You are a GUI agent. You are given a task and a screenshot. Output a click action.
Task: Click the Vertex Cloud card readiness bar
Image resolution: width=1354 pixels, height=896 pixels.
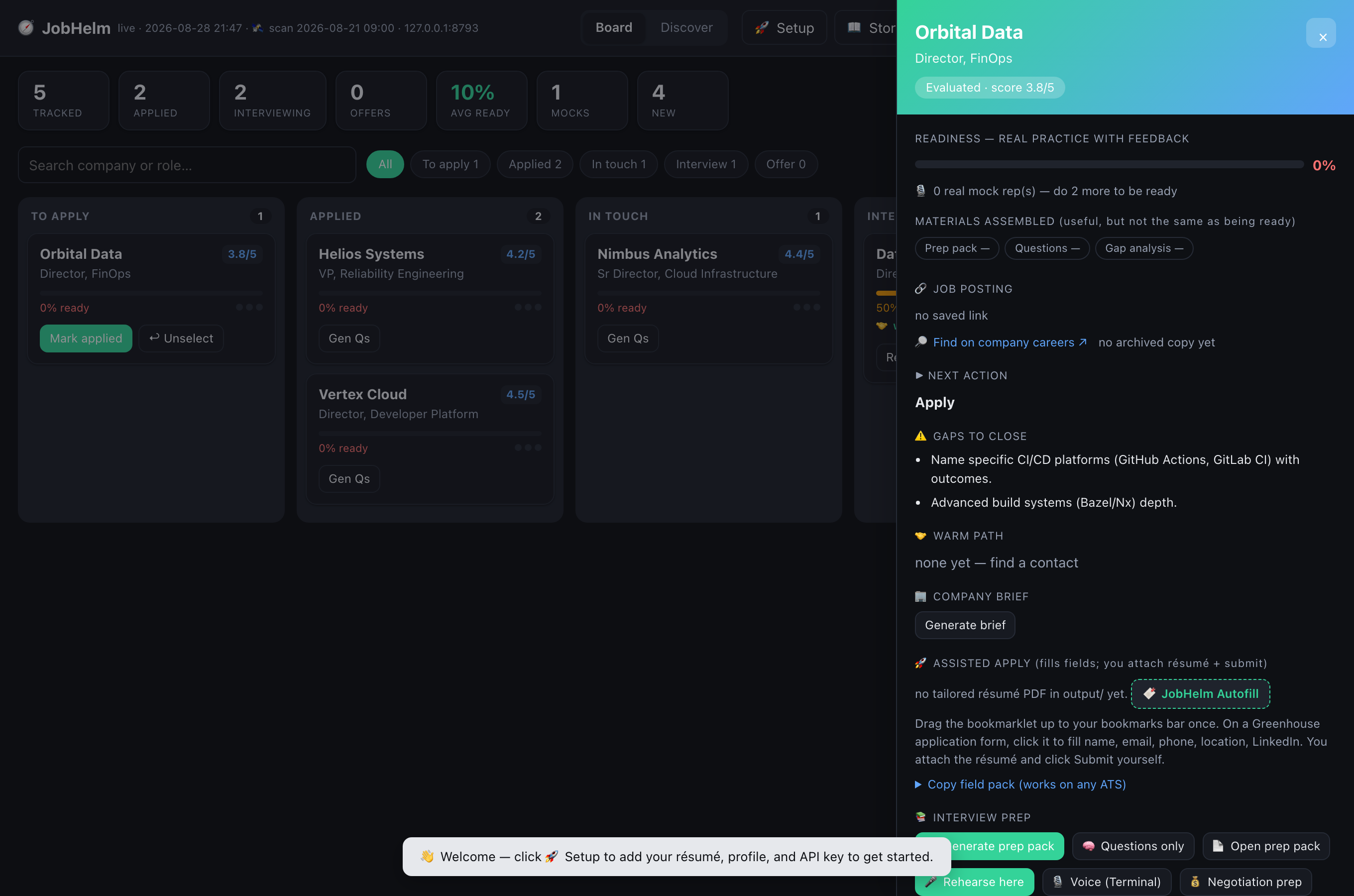(430, 434)
